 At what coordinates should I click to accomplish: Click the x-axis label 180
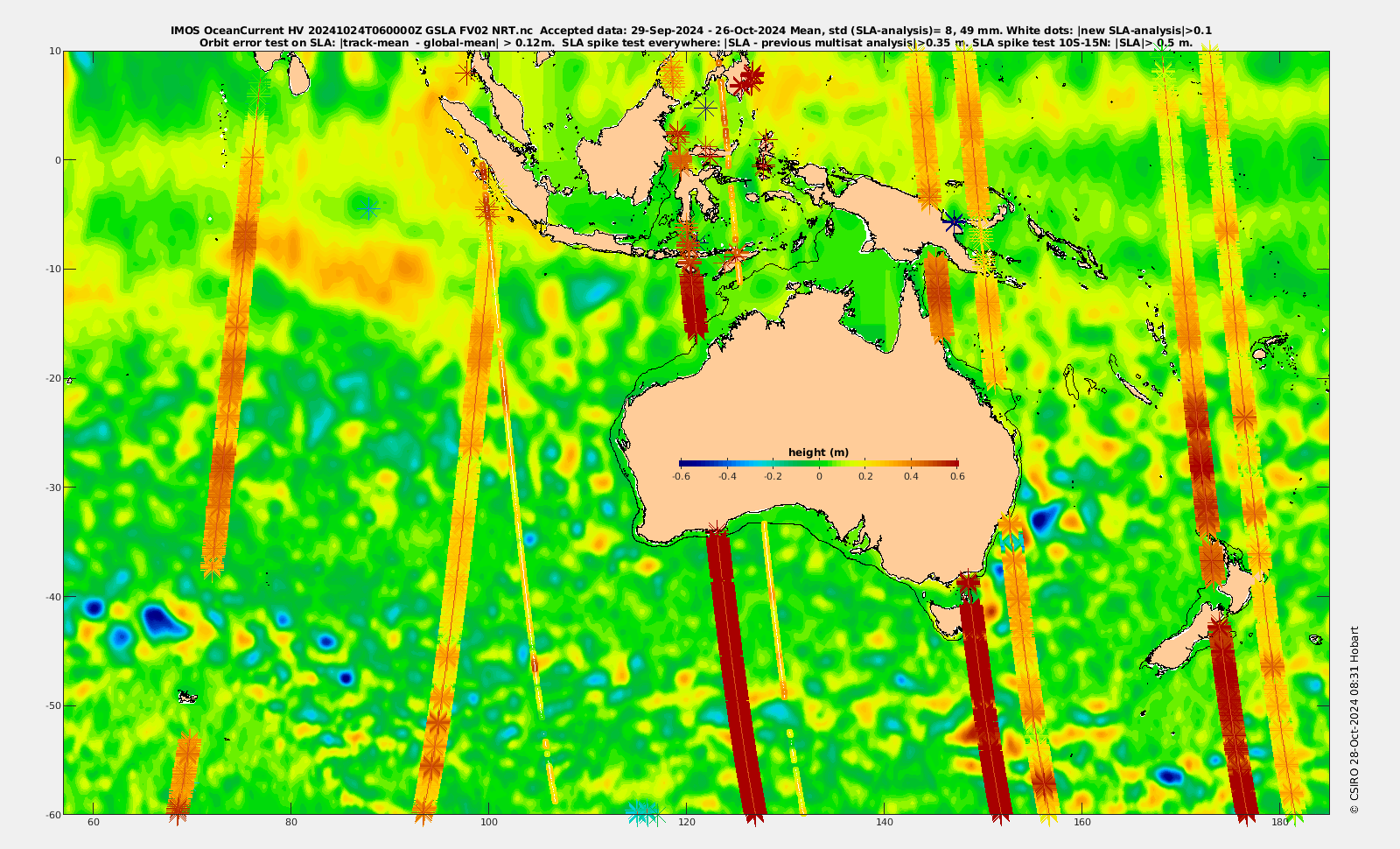point(1280,823)
